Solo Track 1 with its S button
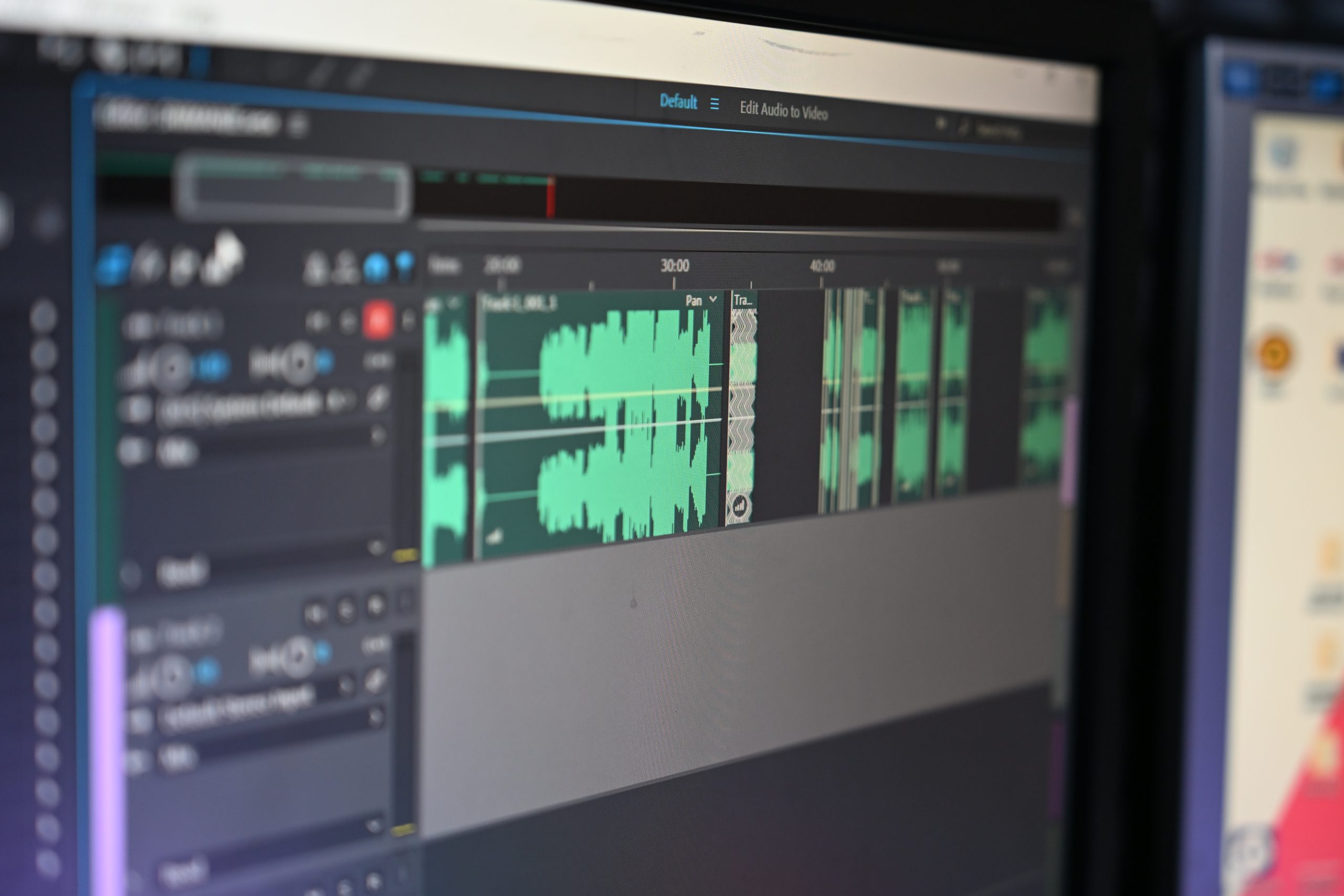1344x896 pixels. click(x=348, y=322)
